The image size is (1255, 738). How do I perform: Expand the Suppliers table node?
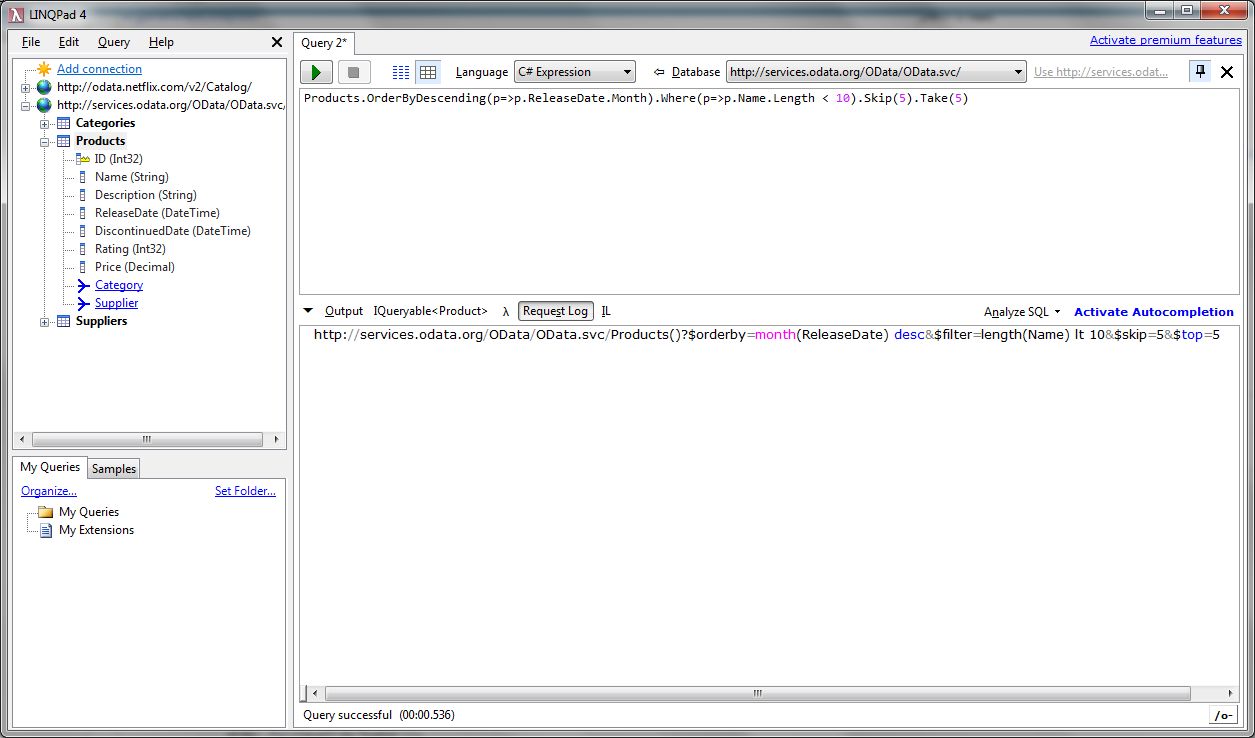44,322
